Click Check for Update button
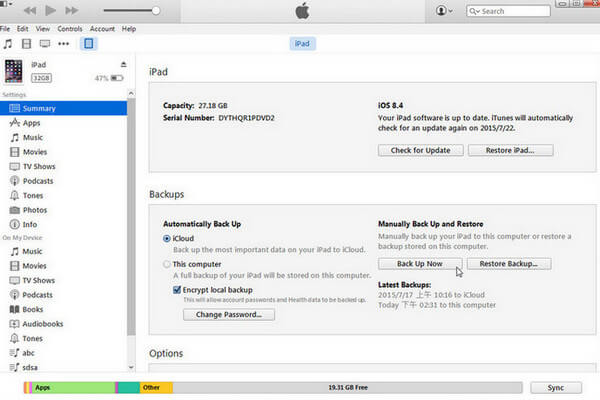Viewport: 600px width, 400px height. coord(421,150)
